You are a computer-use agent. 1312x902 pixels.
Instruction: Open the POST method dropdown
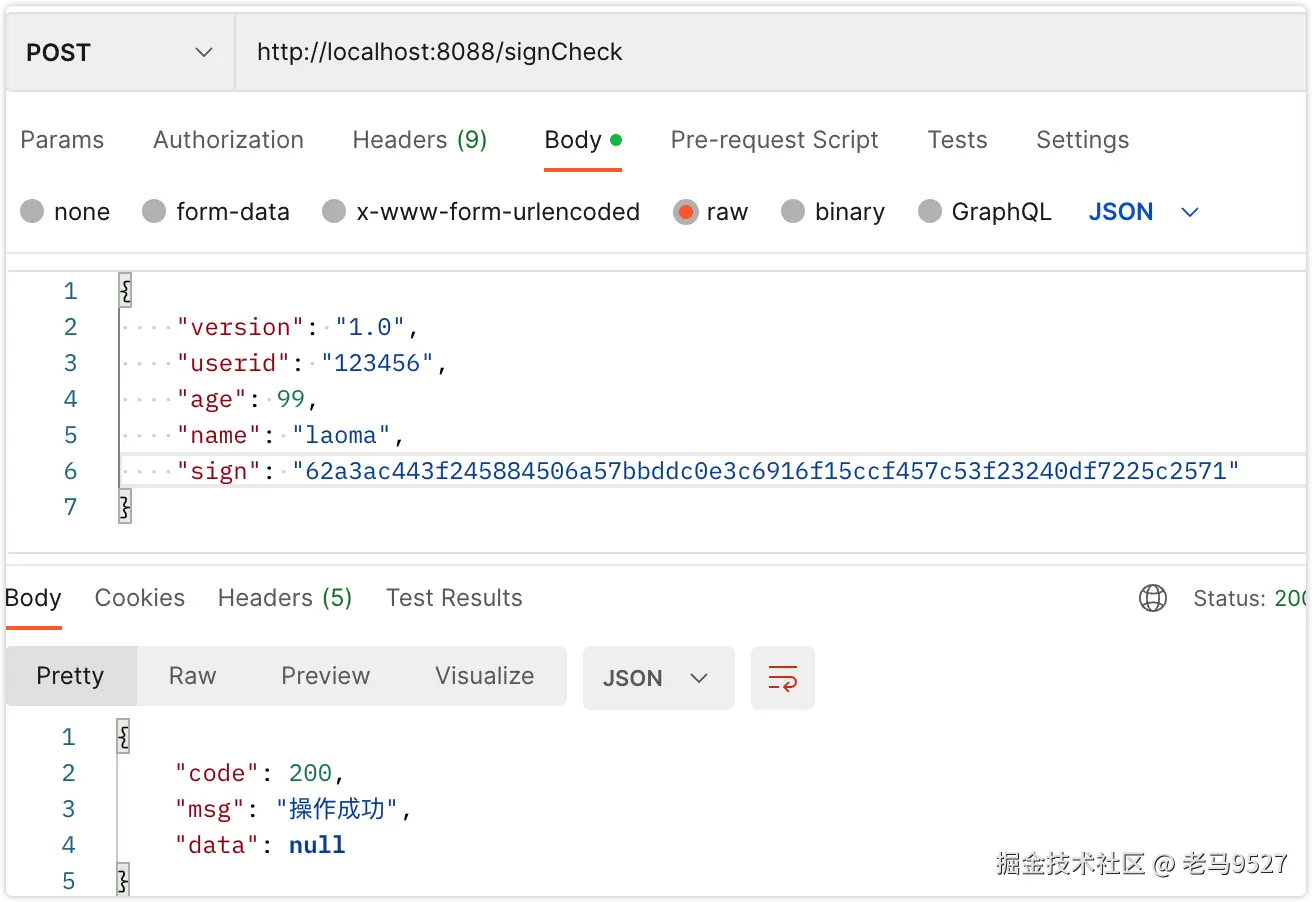tap(120, 53)
